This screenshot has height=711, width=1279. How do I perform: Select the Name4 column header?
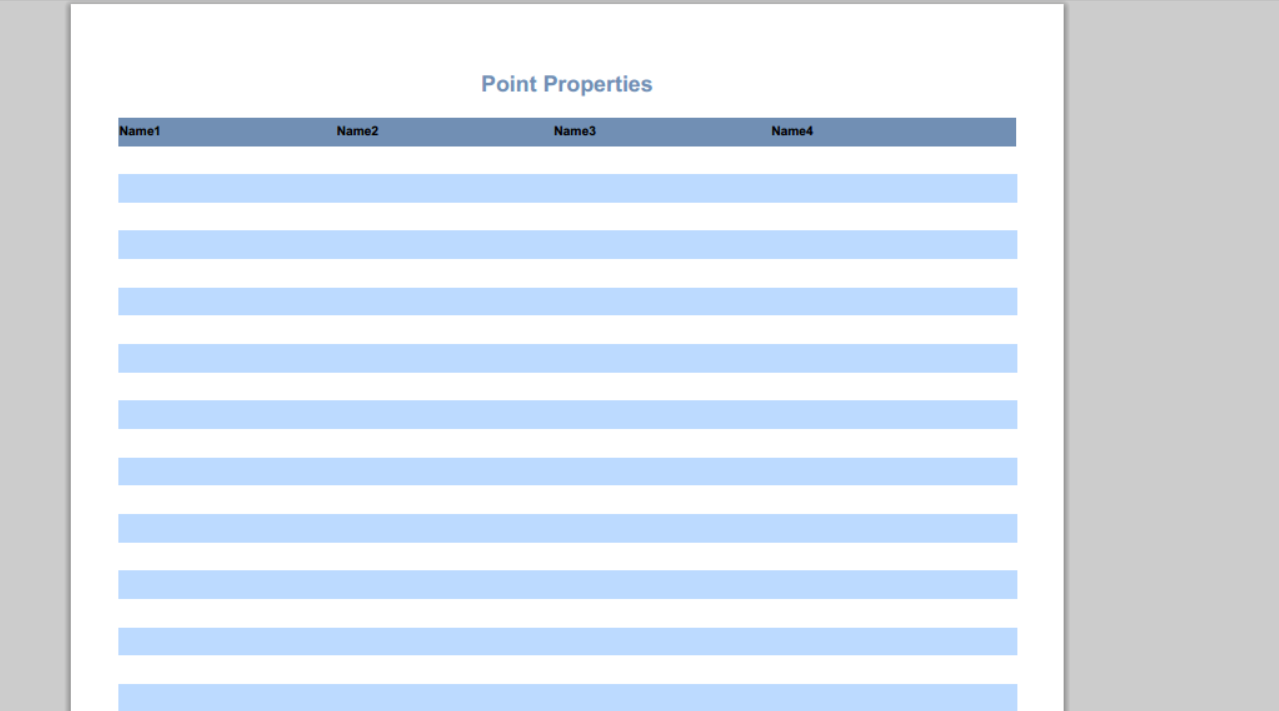pyautogui.click(x=792, y=131)
